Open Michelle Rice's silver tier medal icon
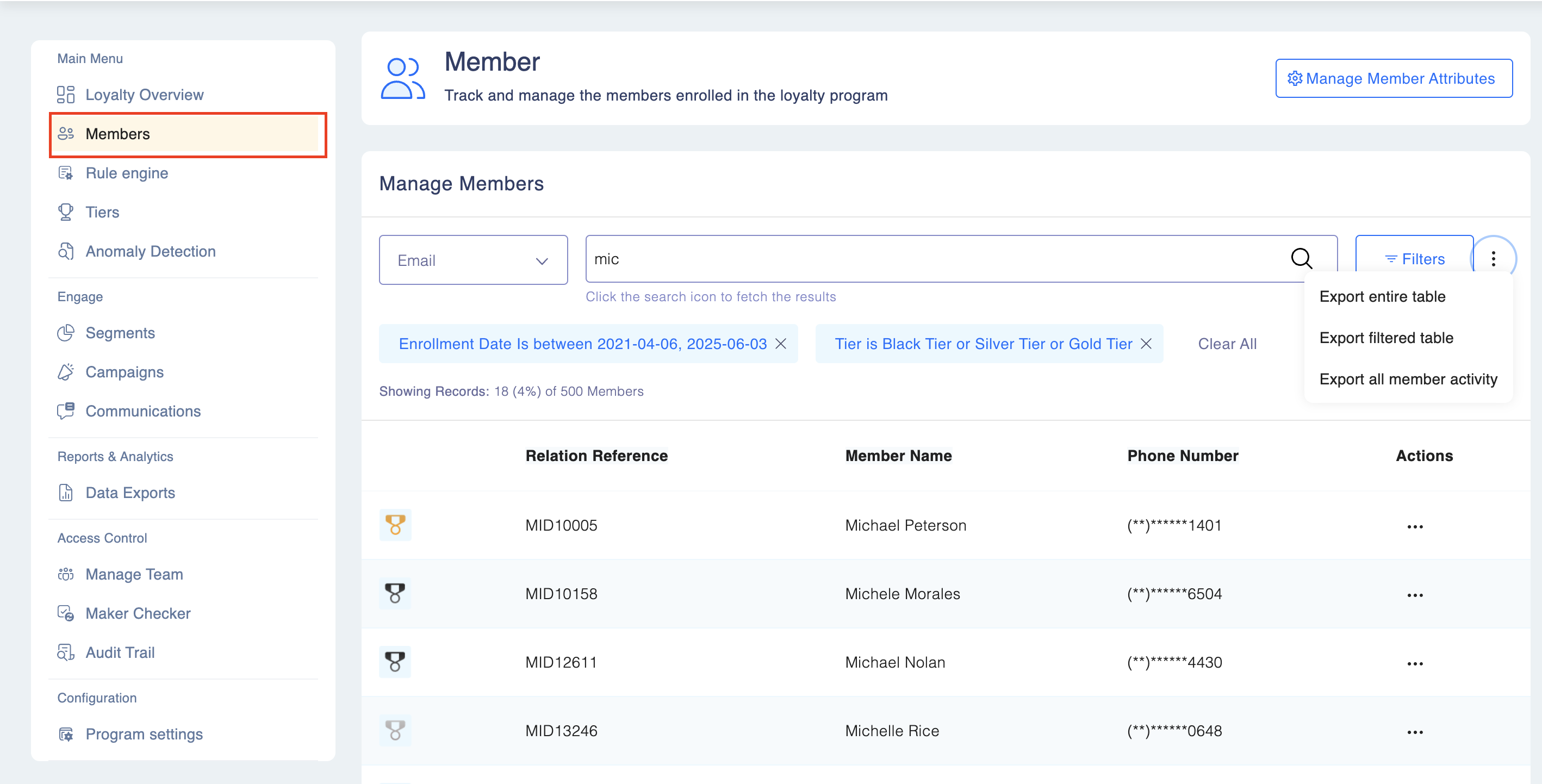The height and width of the screenshot is (784, 1542). [395, 730]
